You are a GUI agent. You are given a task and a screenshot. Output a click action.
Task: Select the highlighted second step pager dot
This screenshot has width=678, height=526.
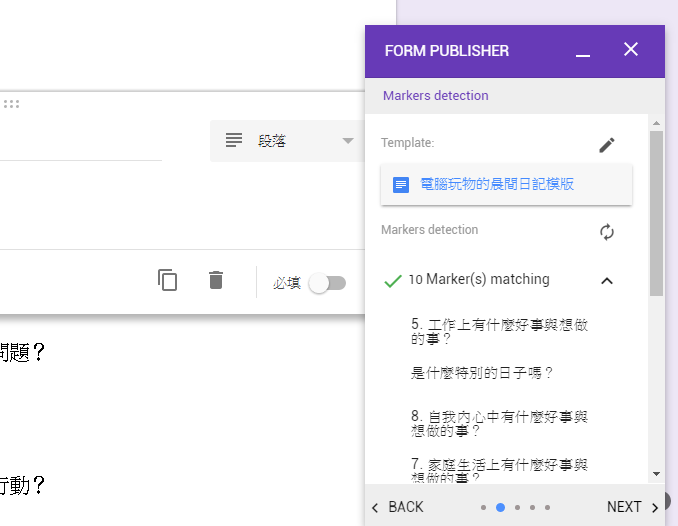pyautogui.click(x=500, y=507)
